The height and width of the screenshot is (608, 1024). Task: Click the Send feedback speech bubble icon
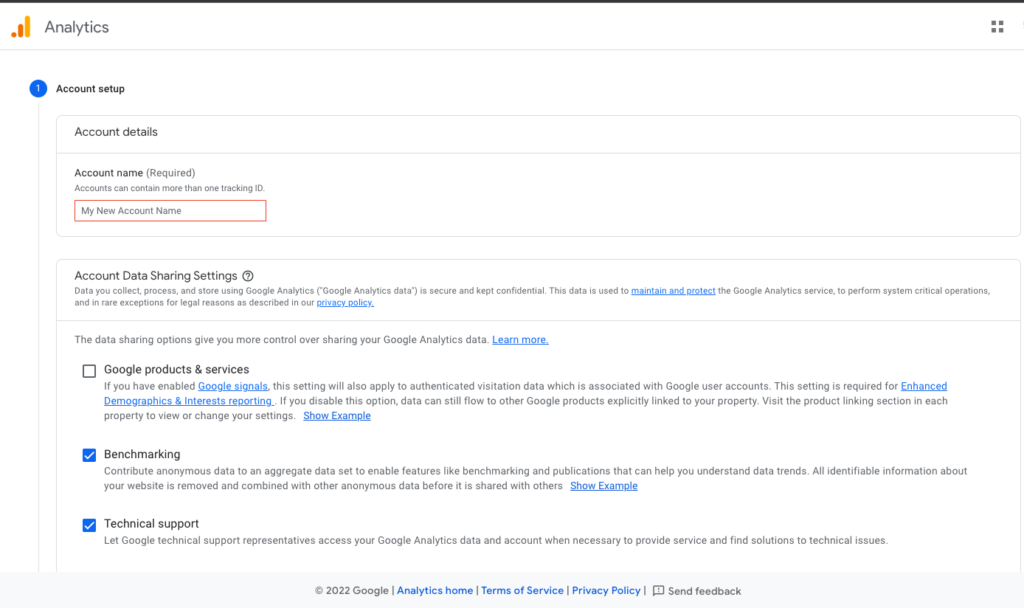658,591
